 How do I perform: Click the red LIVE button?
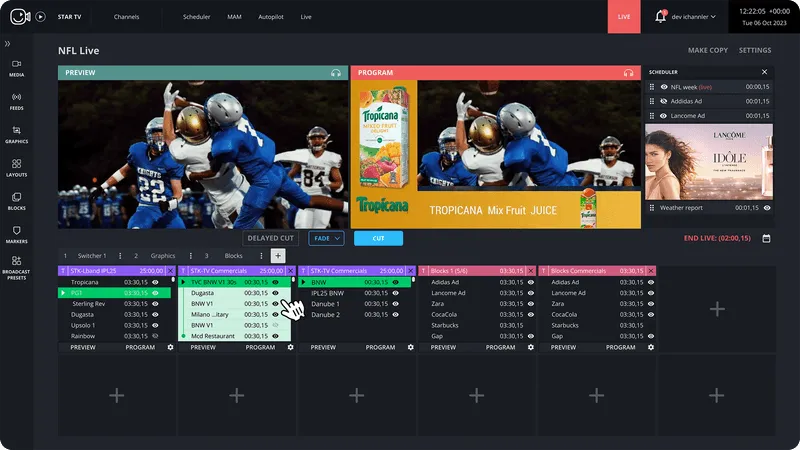coord(624,17)
